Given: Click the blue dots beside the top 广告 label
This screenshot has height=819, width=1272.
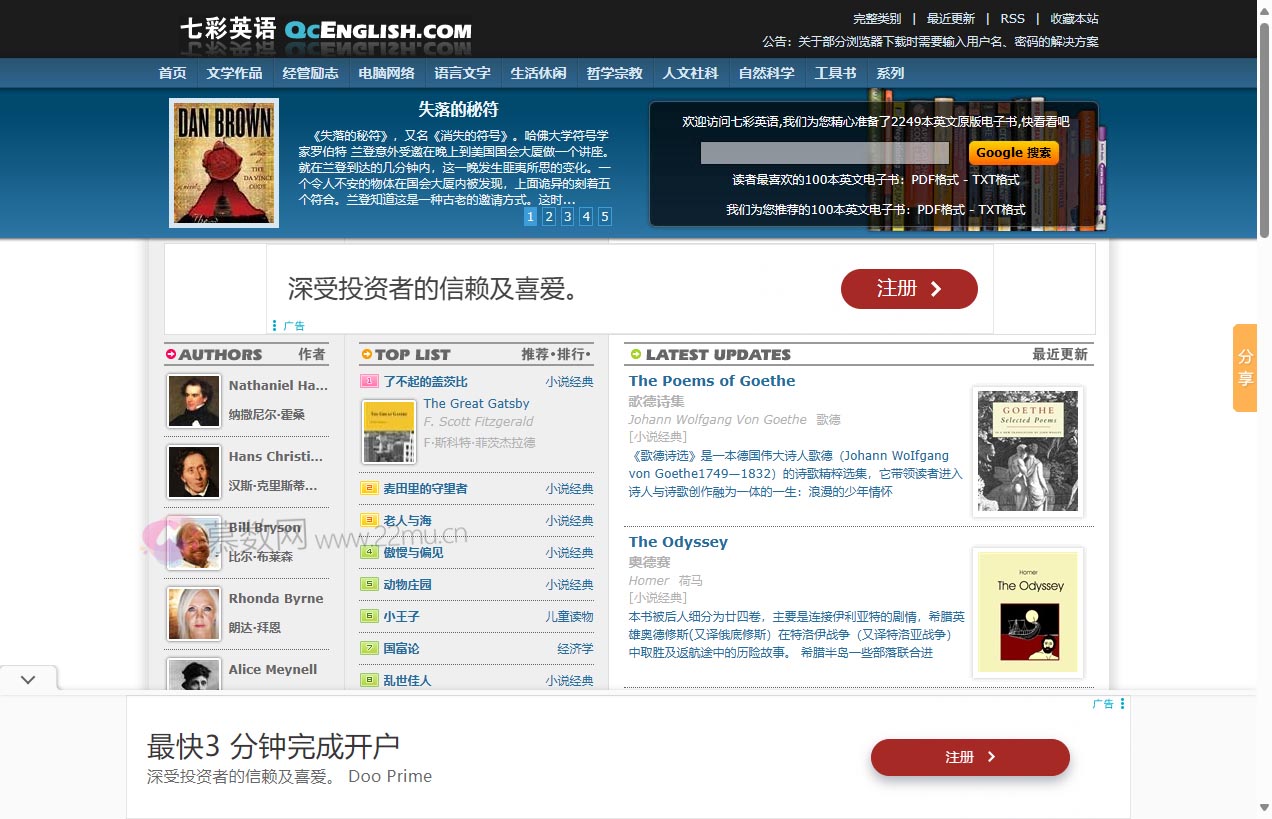Looking at the screenshot, I should (x=274, y=325).
